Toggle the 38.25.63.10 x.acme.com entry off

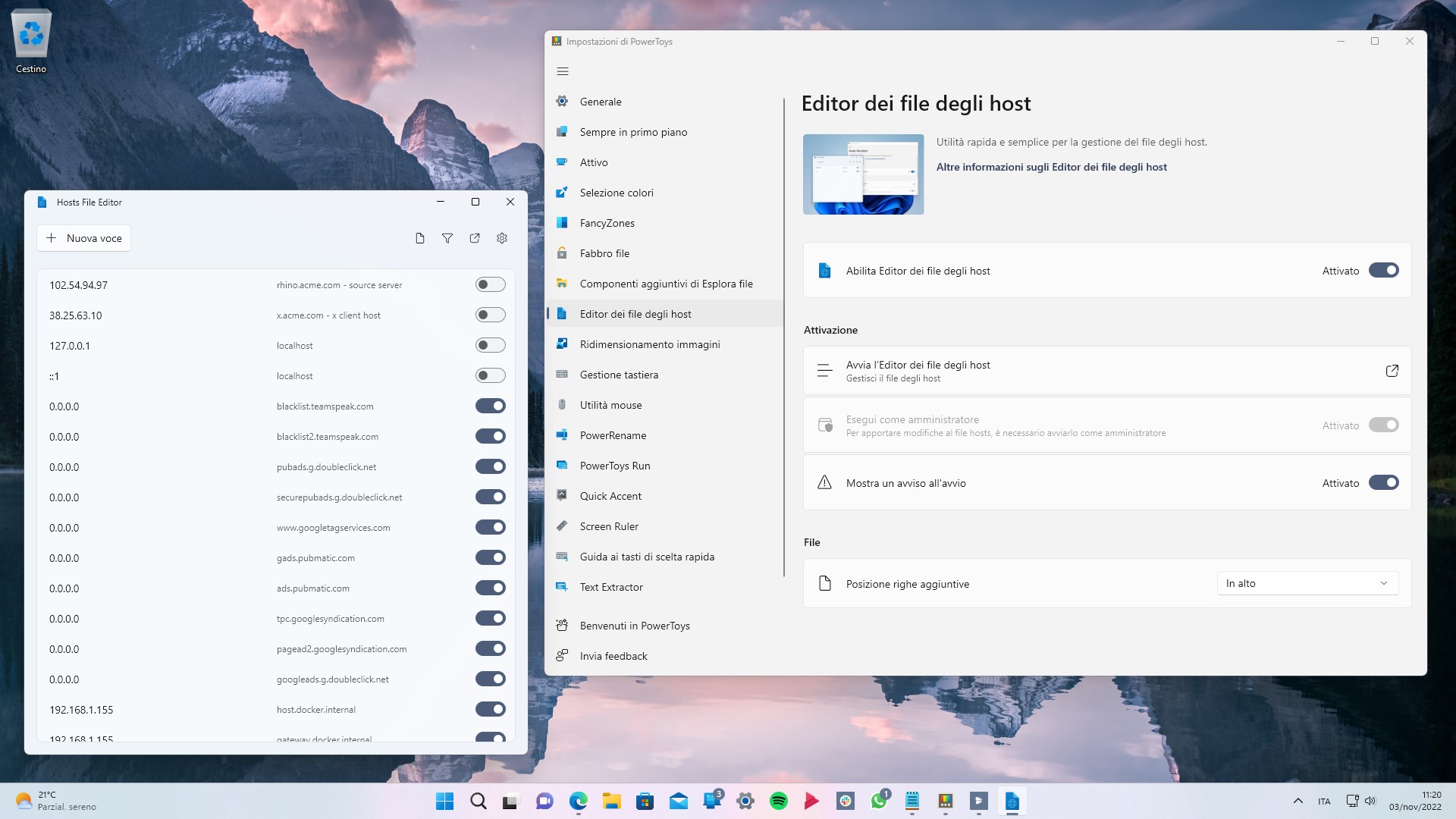tap(490, 315)
